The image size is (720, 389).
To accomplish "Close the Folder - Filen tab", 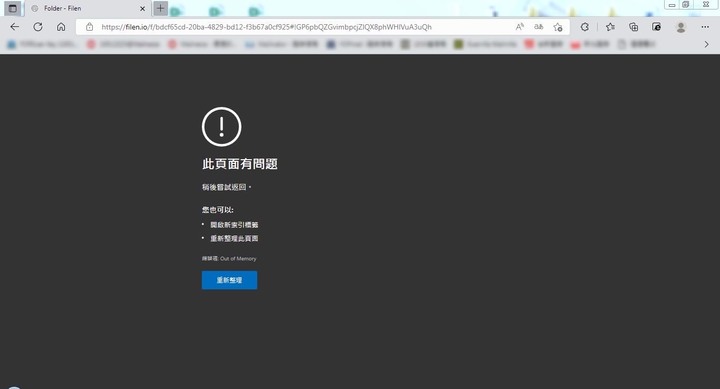I will (142, 8).
